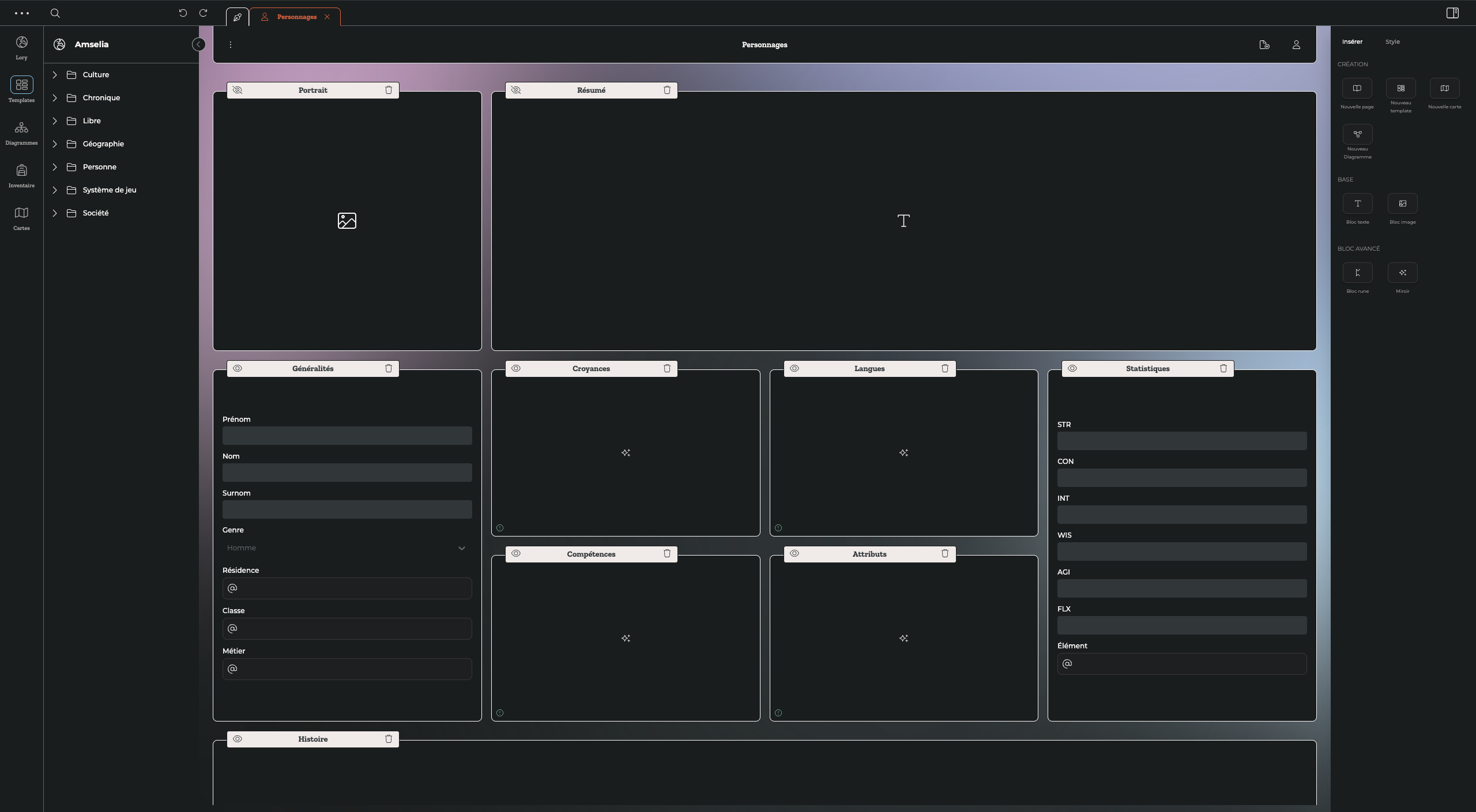Image resolution: width=1476 pixels, height=812 pixels.
Task: Create a Nouveau Diagramme
Action: (1357, 135)
